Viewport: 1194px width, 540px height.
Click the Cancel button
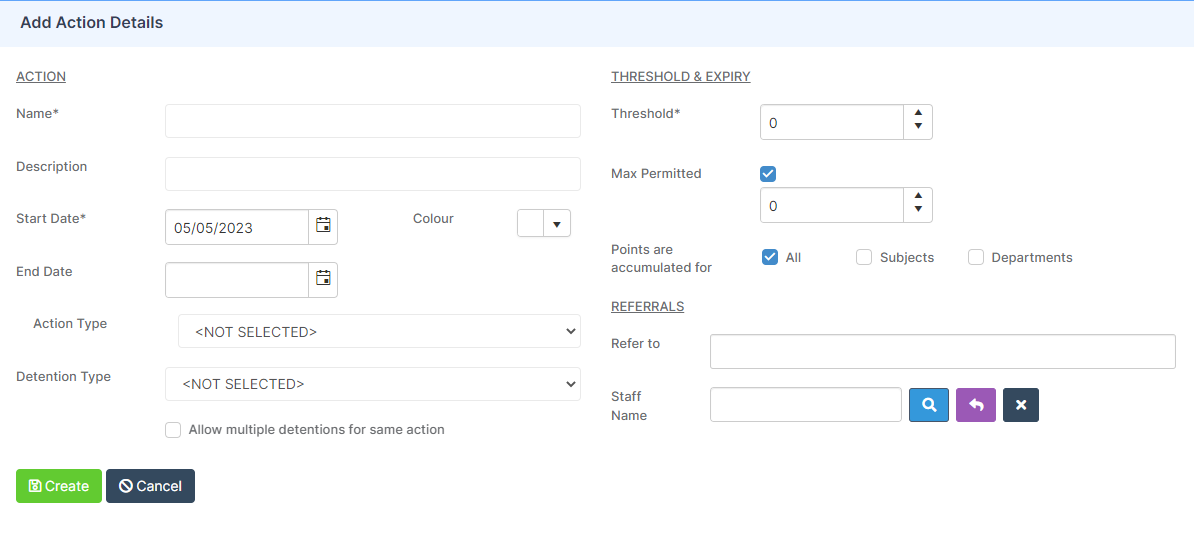pyautogui.click(x=150, y=486)
